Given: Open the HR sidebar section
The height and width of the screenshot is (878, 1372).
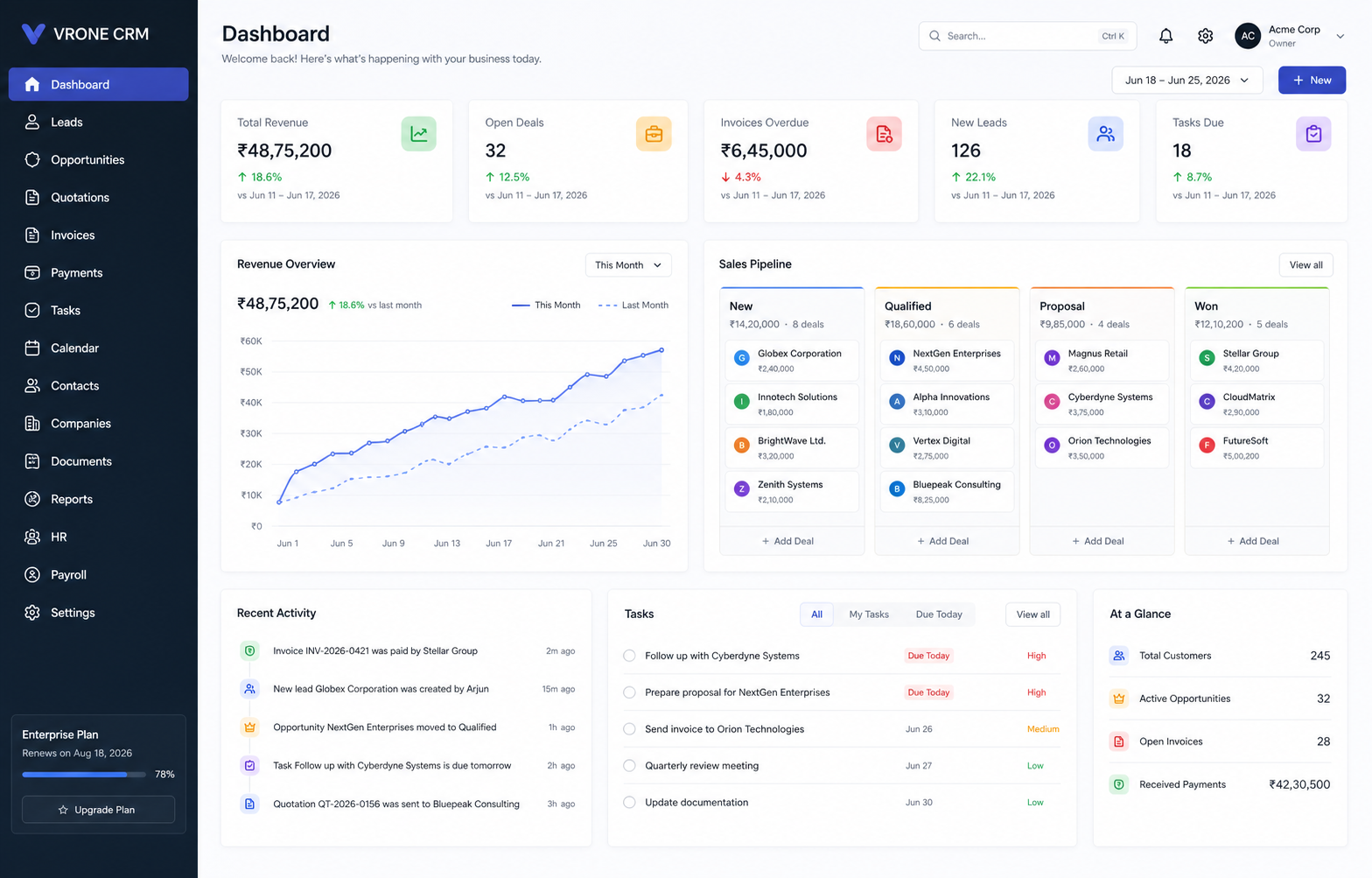Looking at the screenshot, I should (98, 537).
